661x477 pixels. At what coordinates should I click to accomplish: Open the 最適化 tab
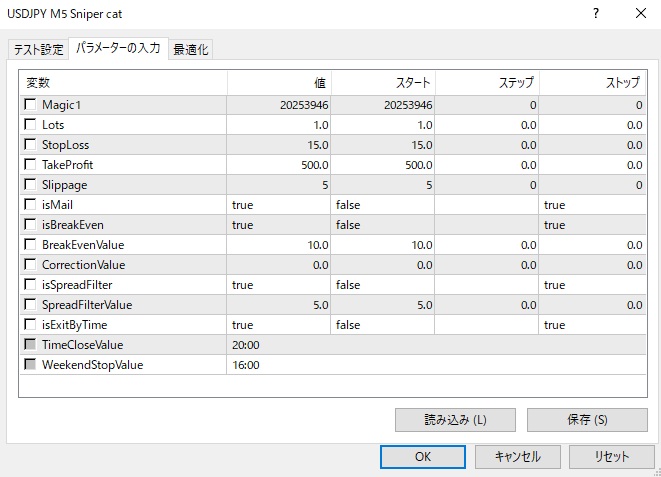pyautogui.click(x=192, y=50)
